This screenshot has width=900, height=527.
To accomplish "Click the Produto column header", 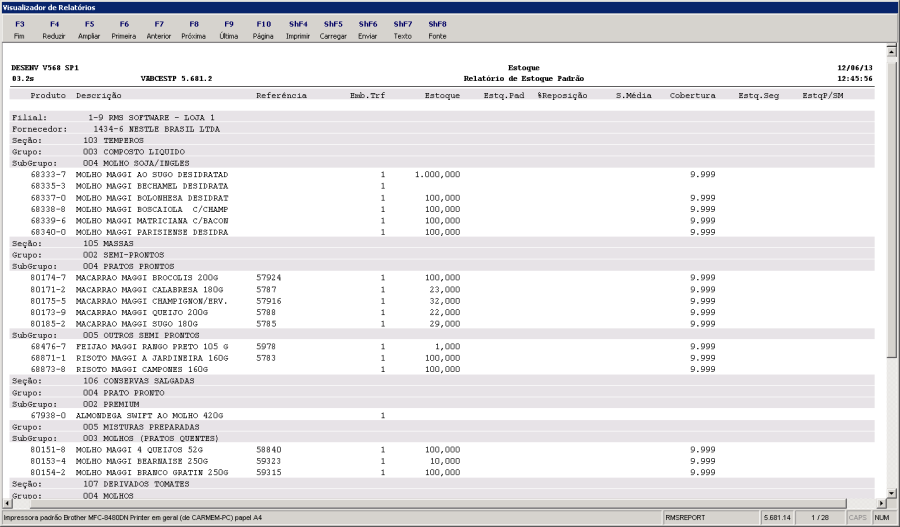I will coord(48,95).
